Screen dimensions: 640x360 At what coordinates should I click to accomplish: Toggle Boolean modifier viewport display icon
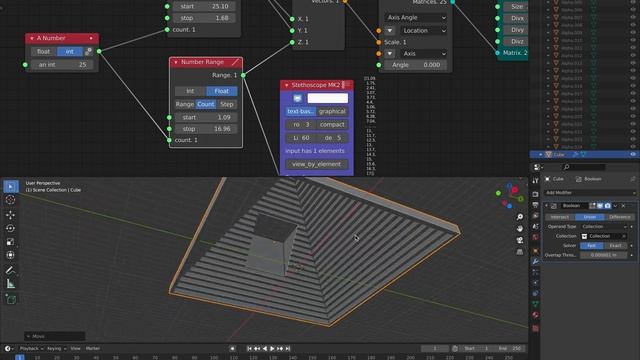tap(600, 206)
